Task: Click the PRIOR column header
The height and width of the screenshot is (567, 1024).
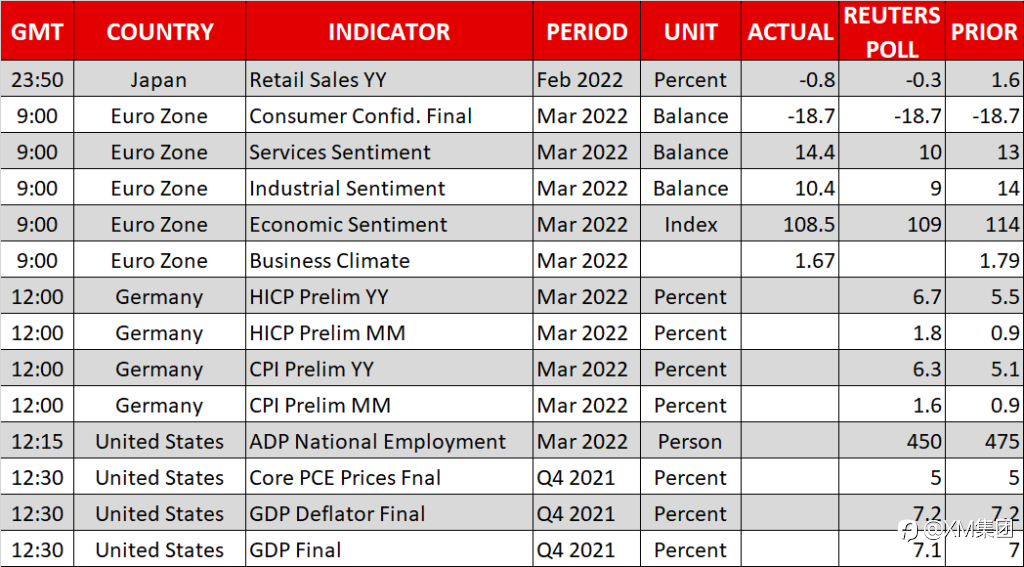Action: [984, 31]
